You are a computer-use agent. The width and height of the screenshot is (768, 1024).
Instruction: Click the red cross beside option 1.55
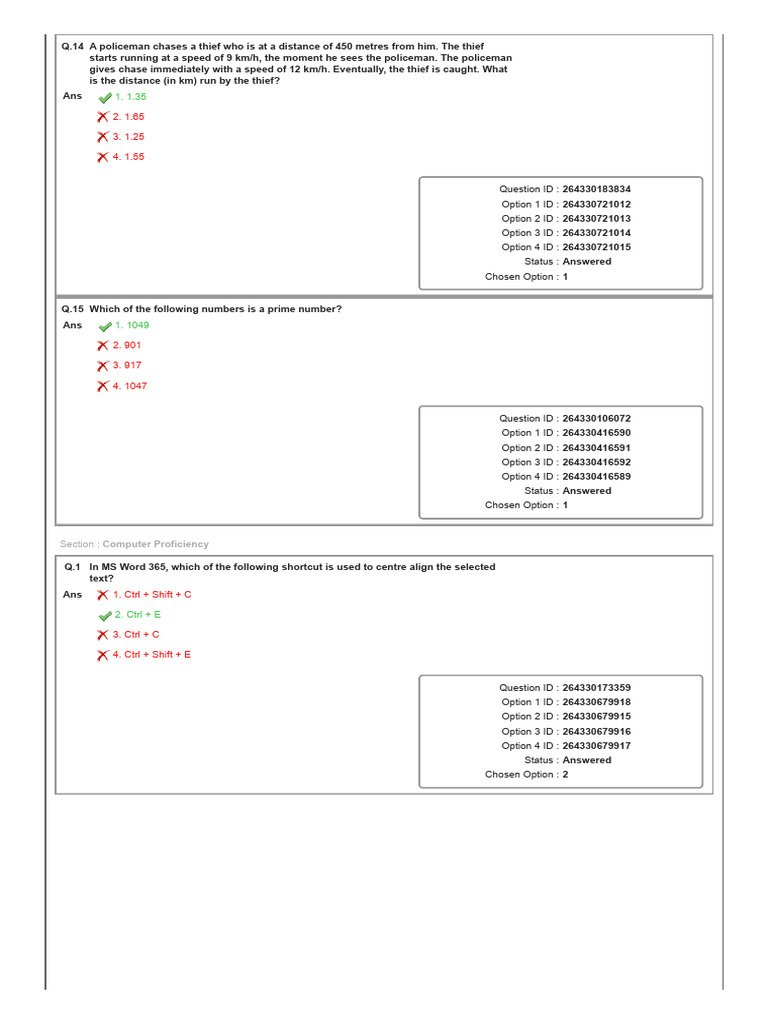tap(103, 157)
